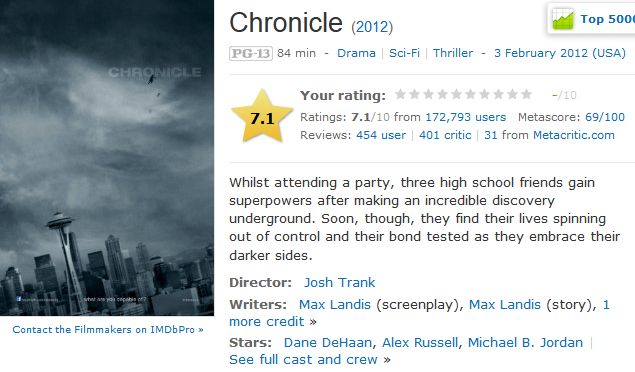This screenshot has width=635, height=372.
Task: Open the Drama genre link
Action: pos(356,53)
